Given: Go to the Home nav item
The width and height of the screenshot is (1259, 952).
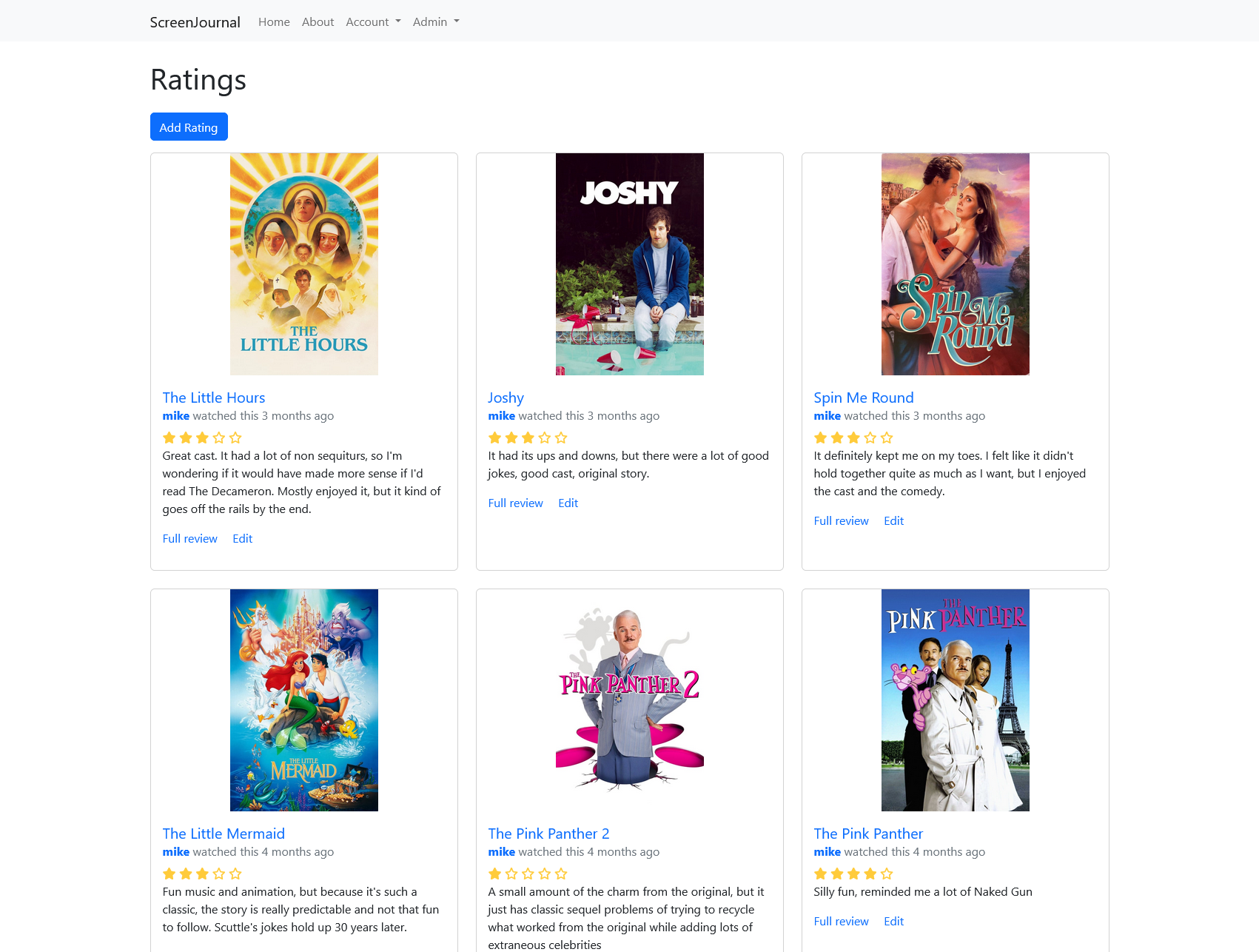Looking at the screenshot, I should pos(274,21).
